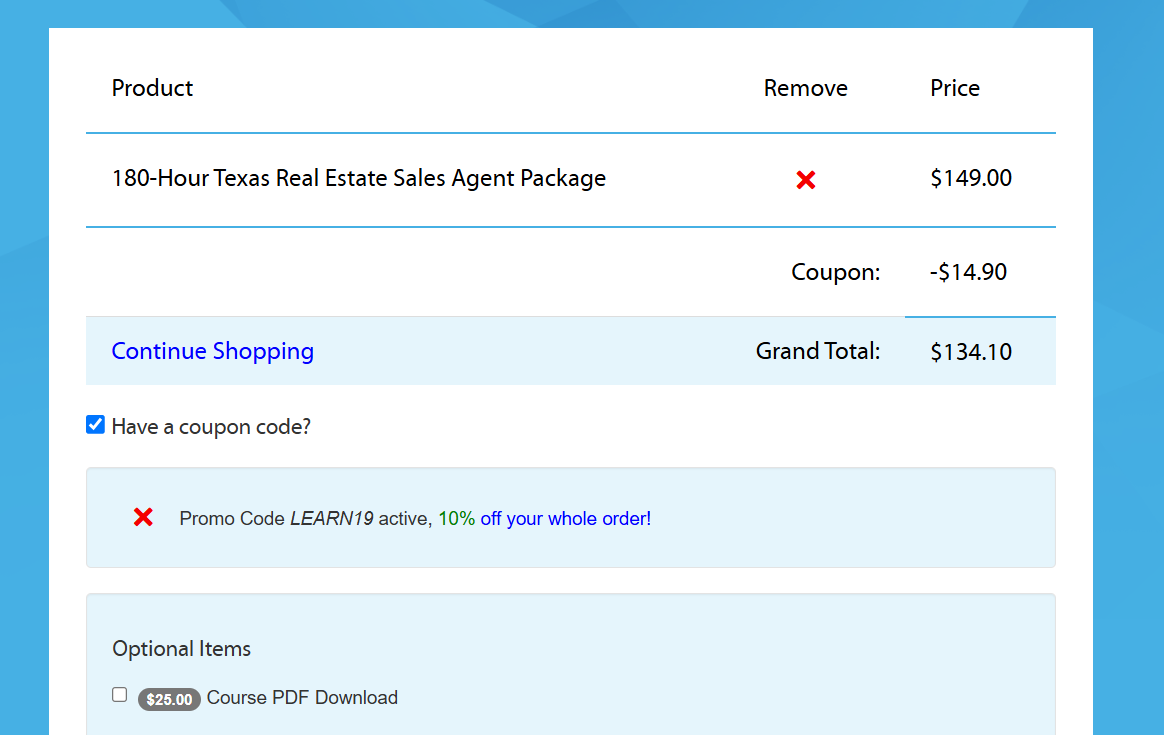Click the Optional Items heading
The height and width of the screenshot is (735, 1164).
point(181,649)
